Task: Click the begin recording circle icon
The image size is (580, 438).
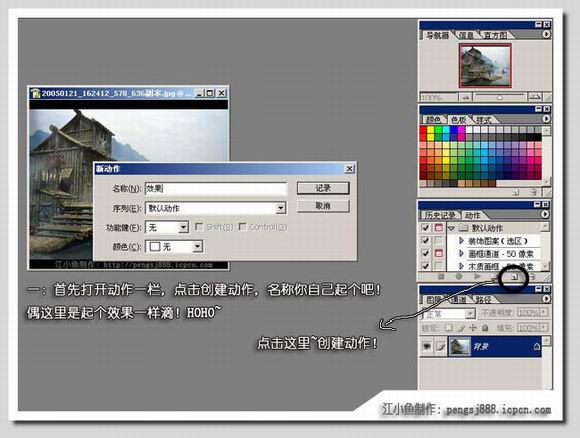Action: [x=459, y=276]
